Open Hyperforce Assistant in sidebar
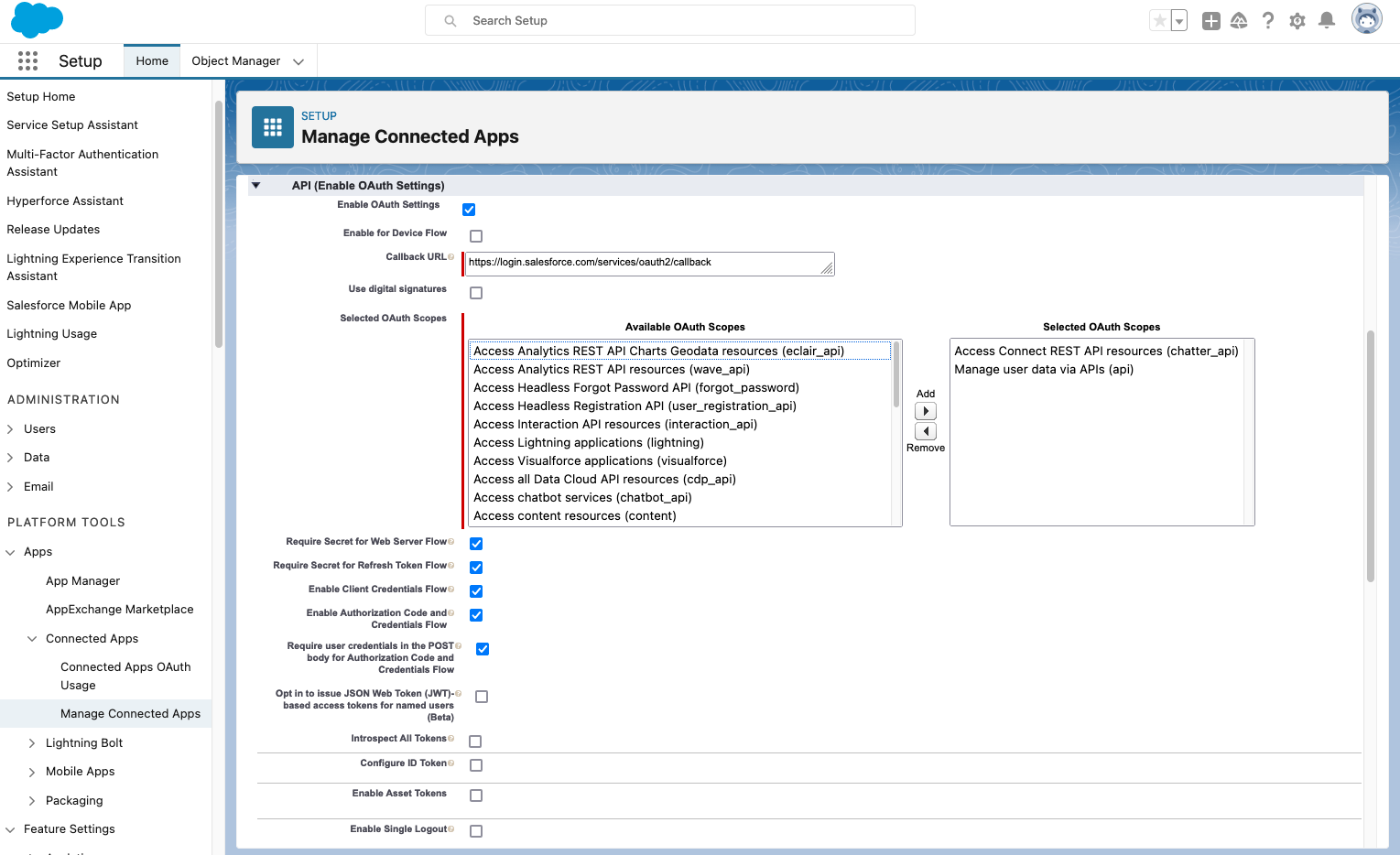The image size is (1400, 855). tap(65, 200)
